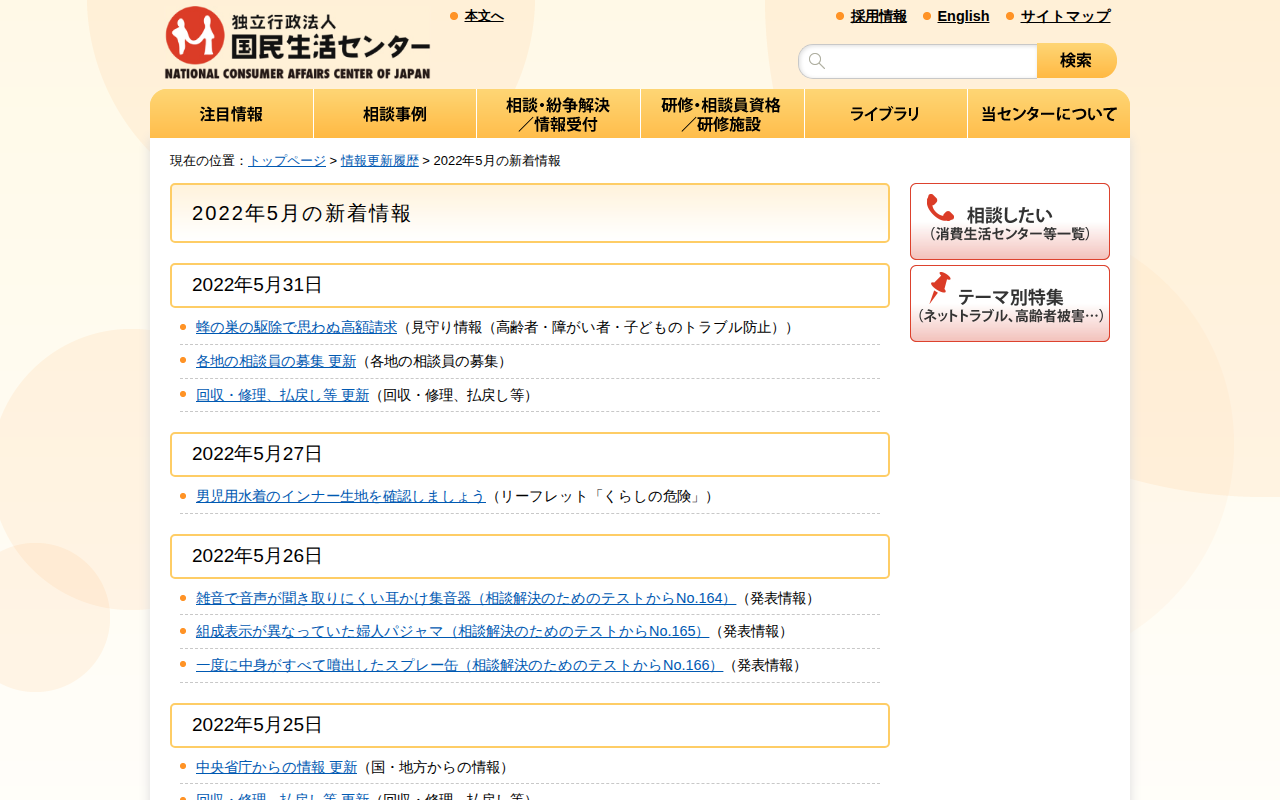The width and height of the screenshot is (1280, 800).
Task: Switch site language via the English link
Action: (963, 16)
